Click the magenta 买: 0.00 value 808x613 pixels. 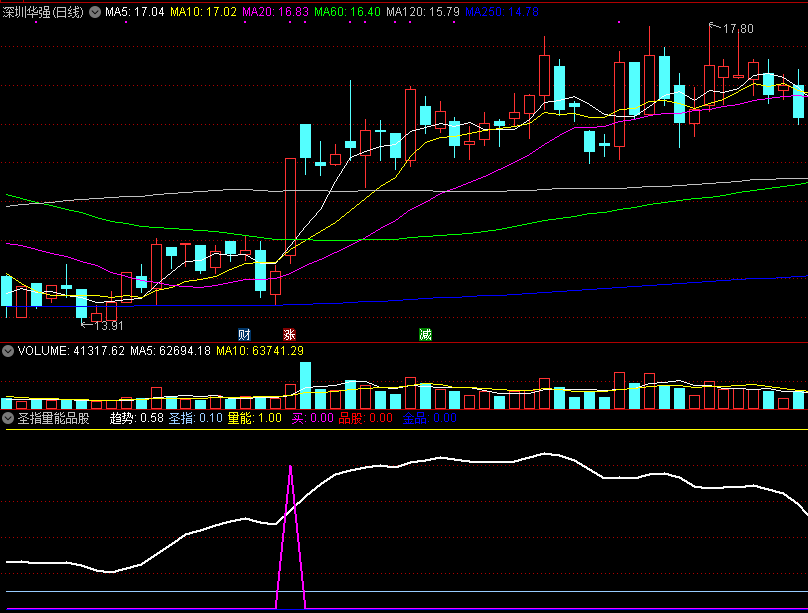[x=312, y=418]
